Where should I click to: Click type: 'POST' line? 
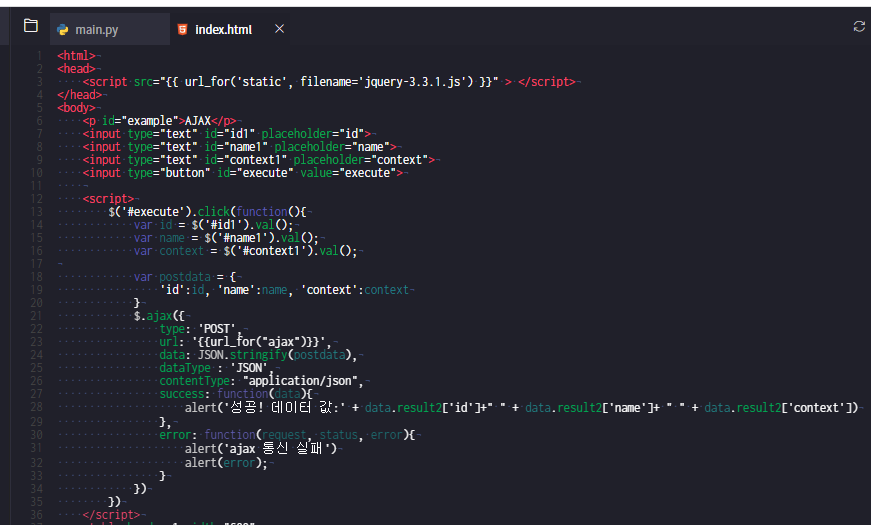[201, 329]
